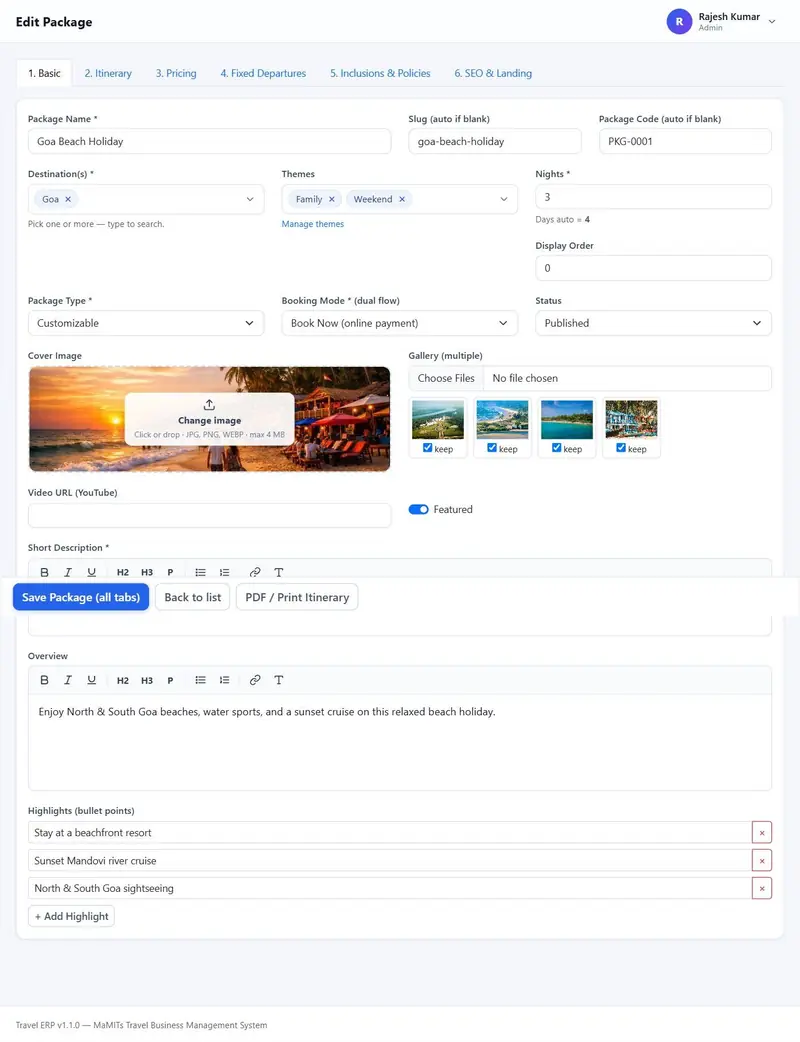Click the Rajesh Kumar avatar
Screen dimensions: 800x1042
click(679, 21)
